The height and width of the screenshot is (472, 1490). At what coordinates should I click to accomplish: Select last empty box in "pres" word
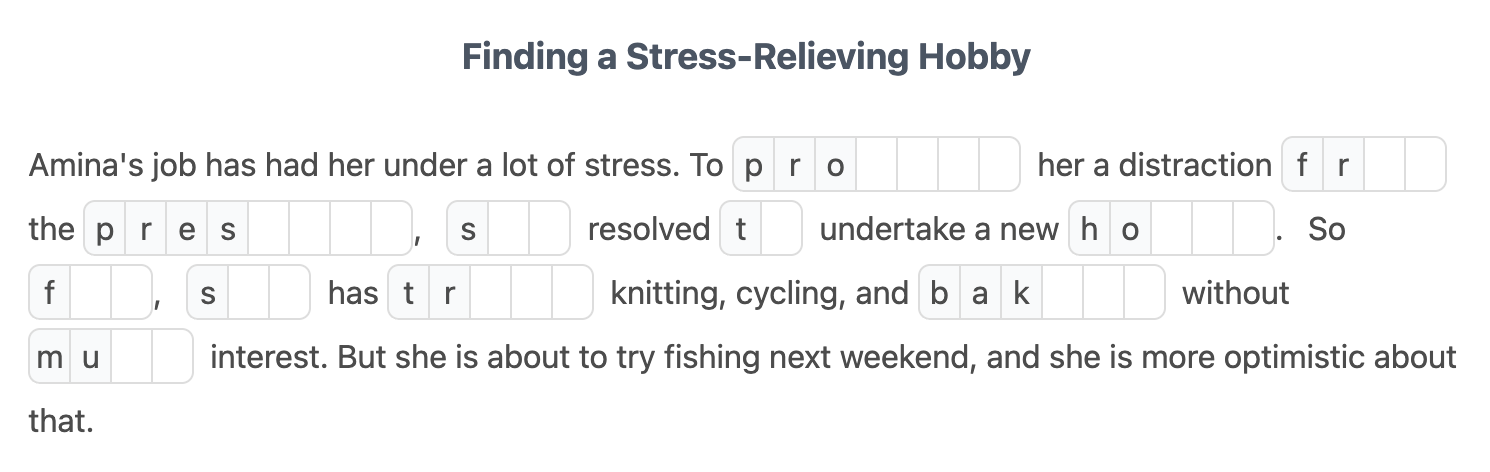[x=391, y=229]
